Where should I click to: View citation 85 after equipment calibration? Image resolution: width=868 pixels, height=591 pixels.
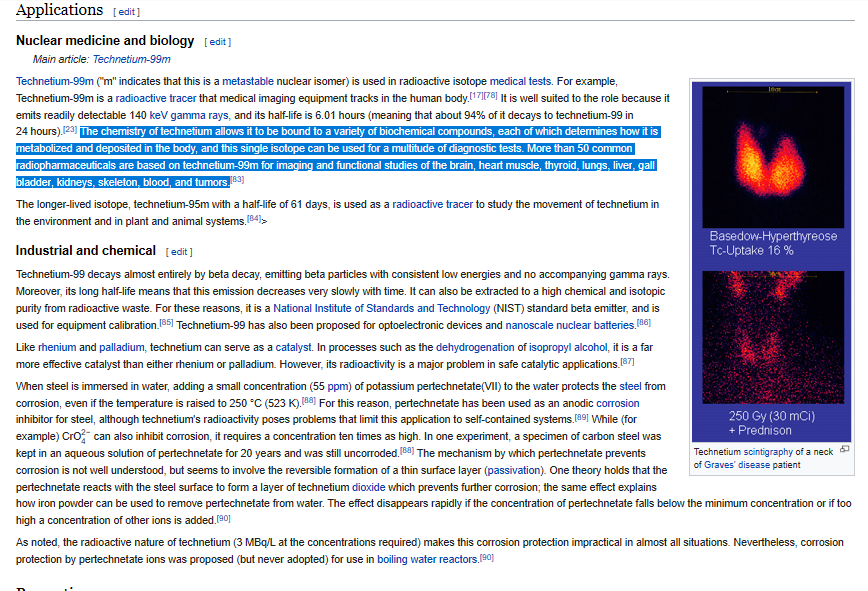coord(166,322)
